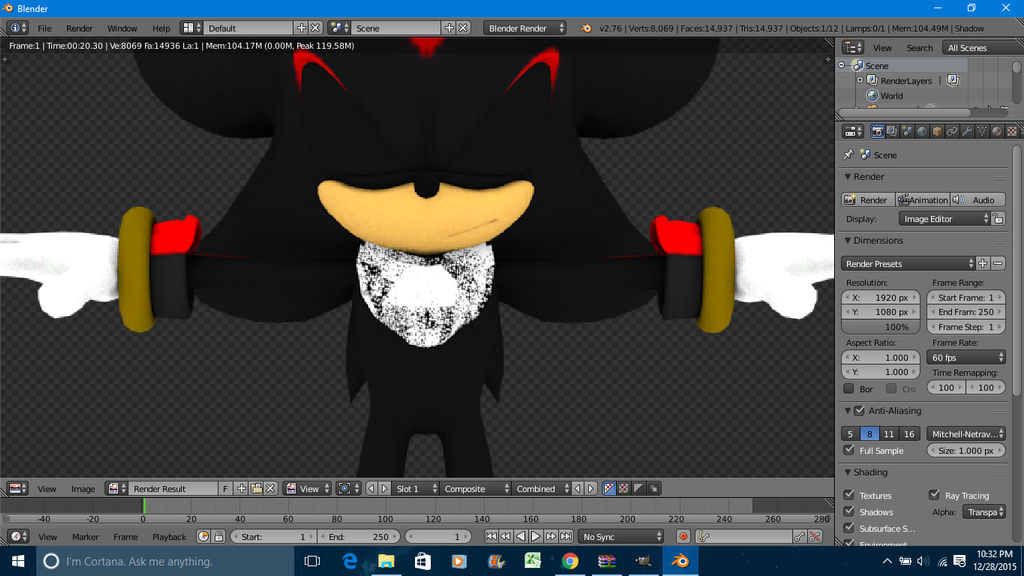The image size is (1024, 576).
Task: Show color only (checker) display mode
Action: (x=624, y=488)
